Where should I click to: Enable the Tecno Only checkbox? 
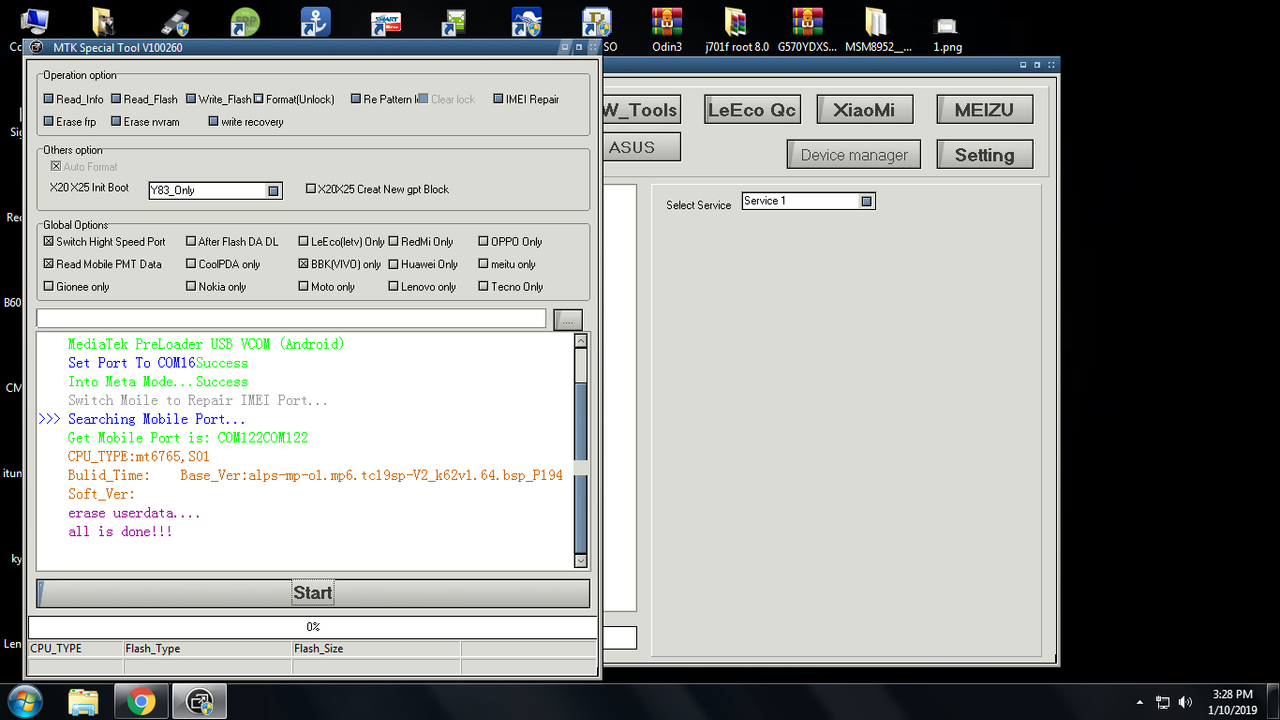point(483,287)
